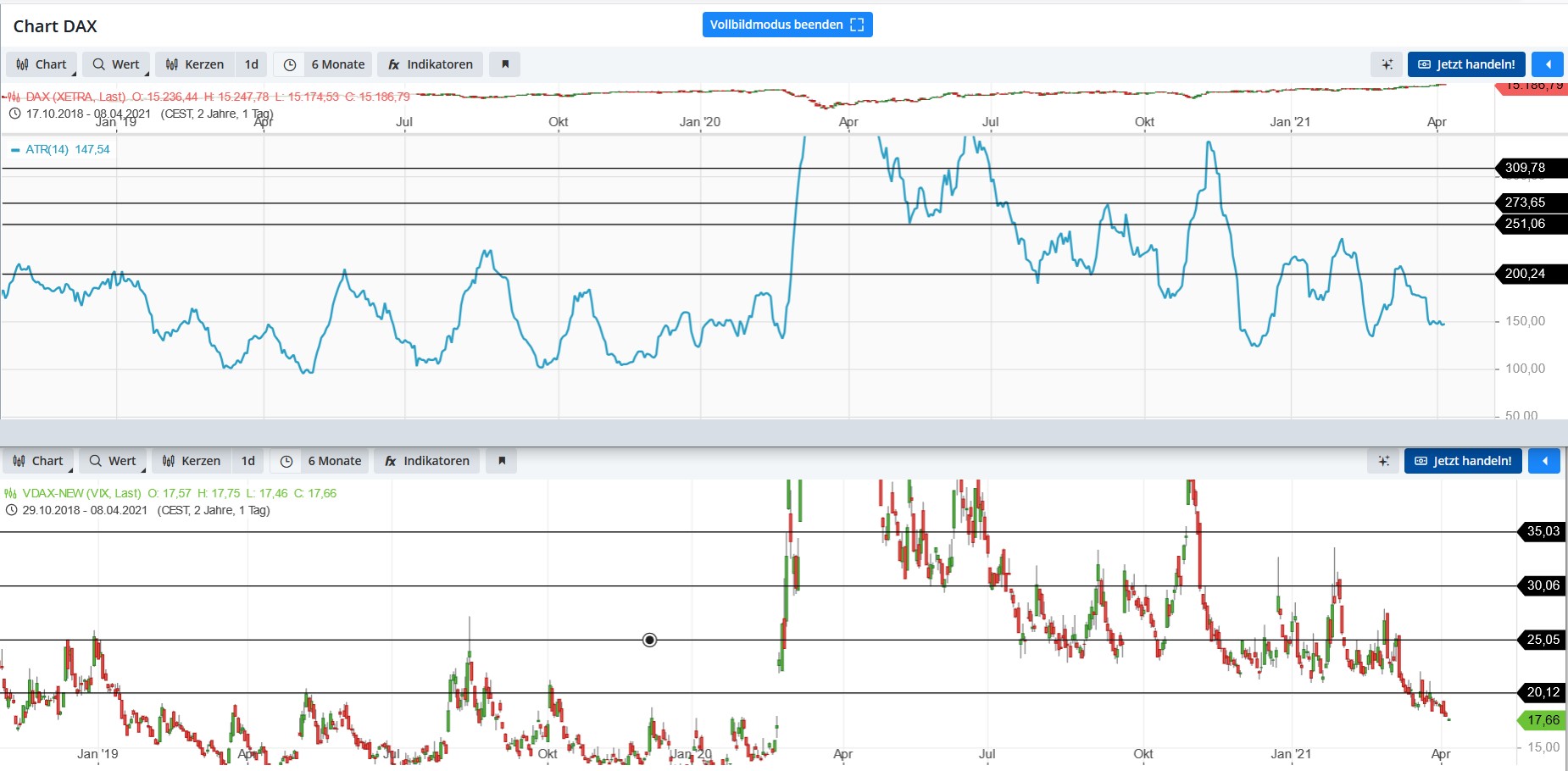This screenshot has width=1568, height=771.
Task: Open Wert search in VDAX-NEW chart toolbar
Action: click(x=113, y=461)
